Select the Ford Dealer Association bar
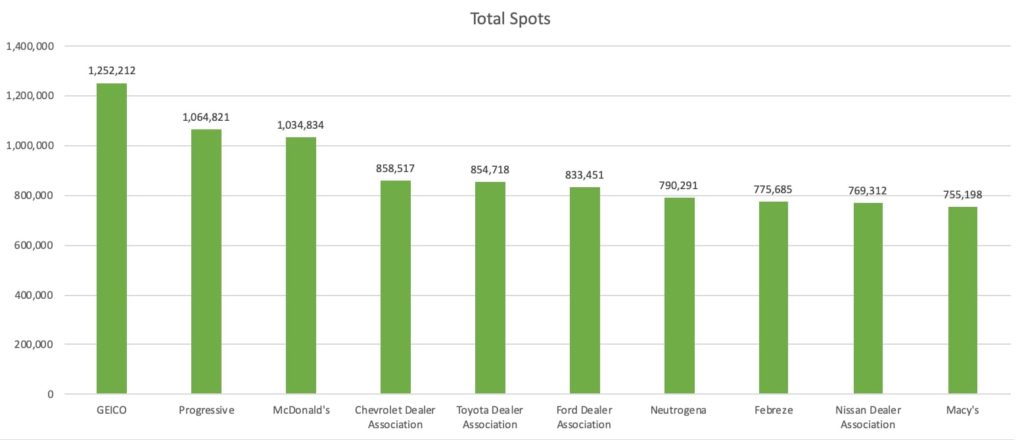 point(584,291)
